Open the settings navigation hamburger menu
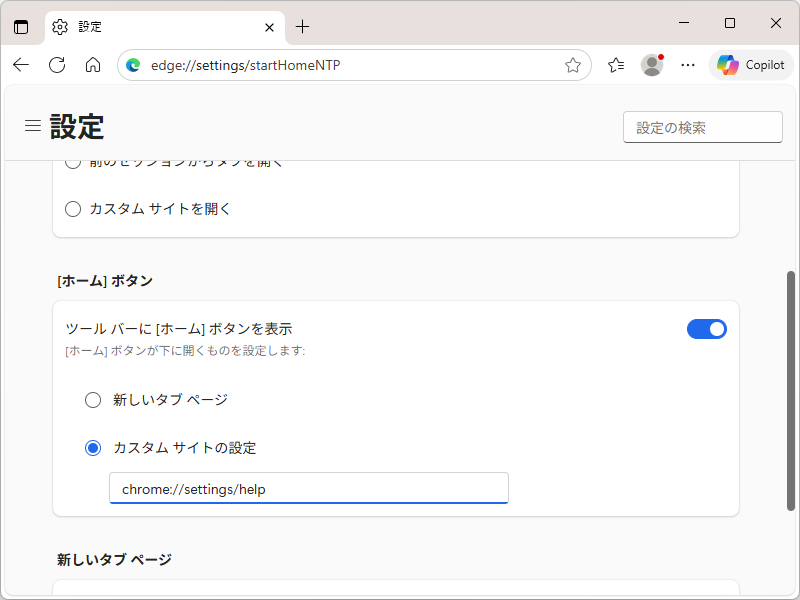This screenshot has height=600, width=800. point(33,126)
